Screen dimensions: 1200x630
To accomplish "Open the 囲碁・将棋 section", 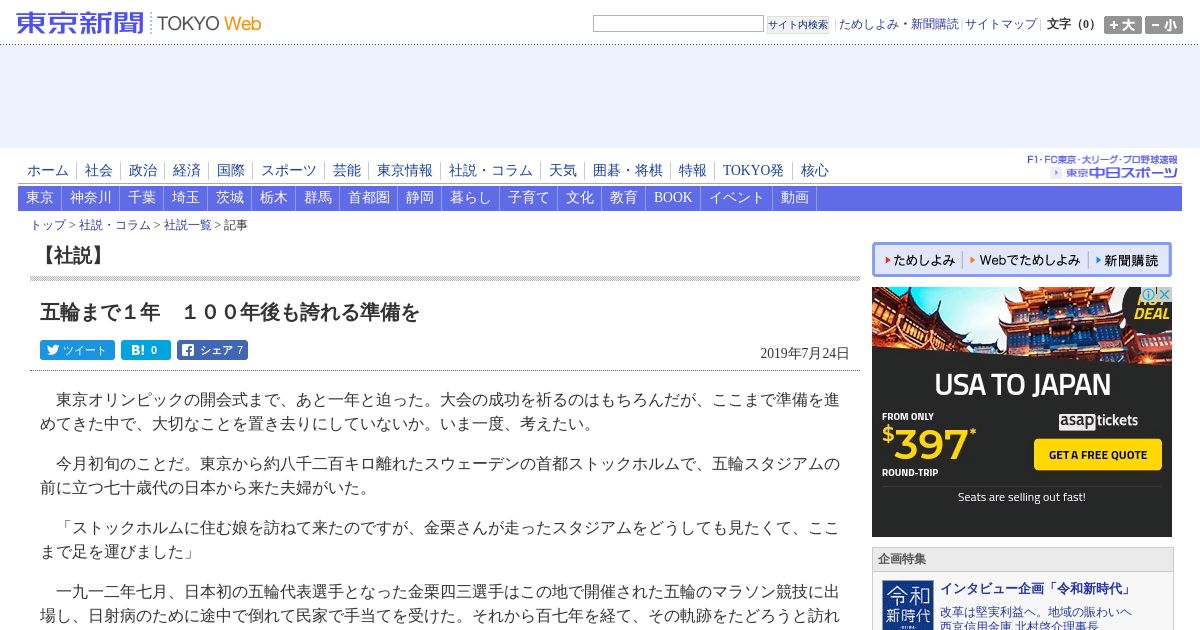I will 628,171.
